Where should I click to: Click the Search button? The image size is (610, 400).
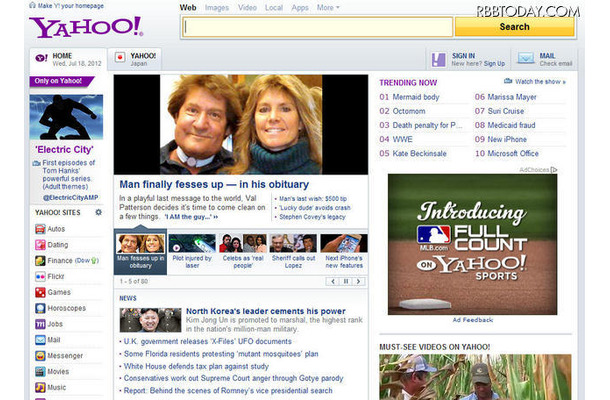pyautogui.click(x=514, y=27)
